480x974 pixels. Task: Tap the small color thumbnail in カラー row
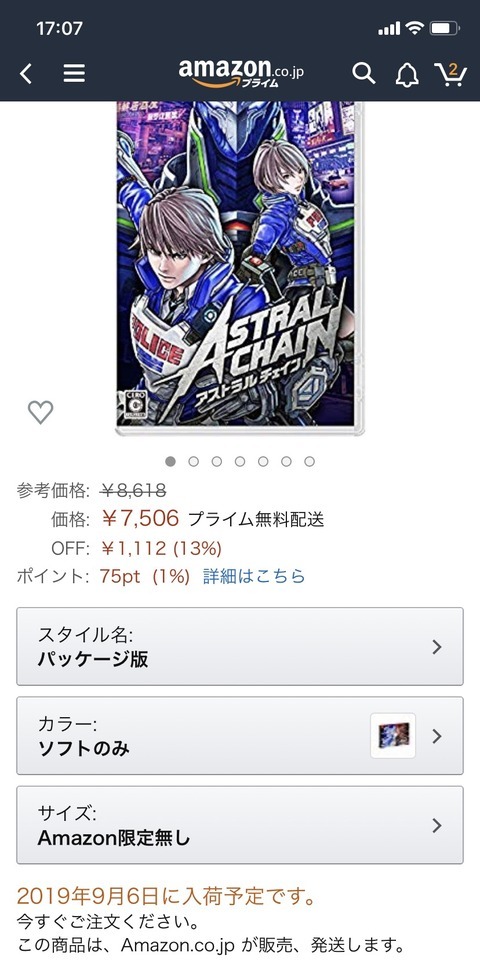click(x=393, y=735)
